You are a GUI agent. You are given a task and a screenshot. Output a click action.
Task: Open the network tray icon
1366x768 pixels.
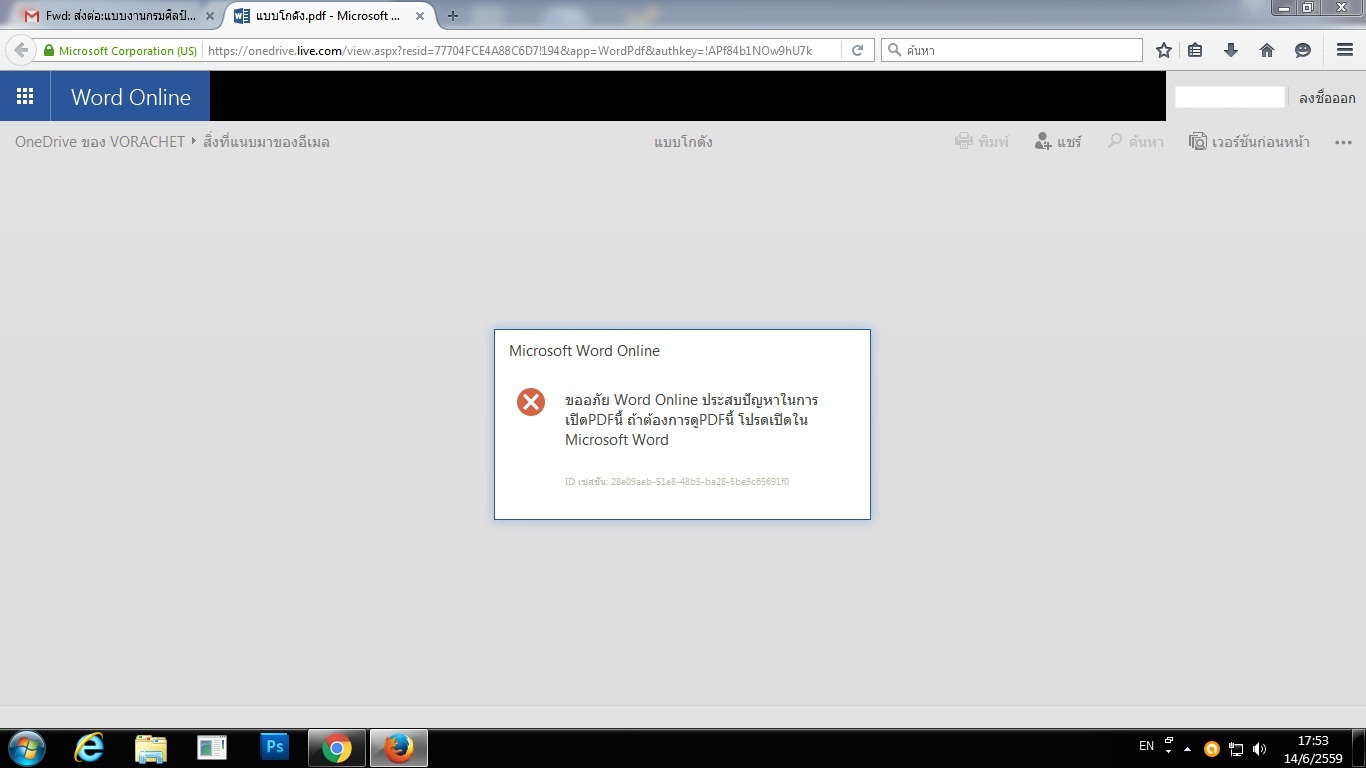pos(1236,749)
